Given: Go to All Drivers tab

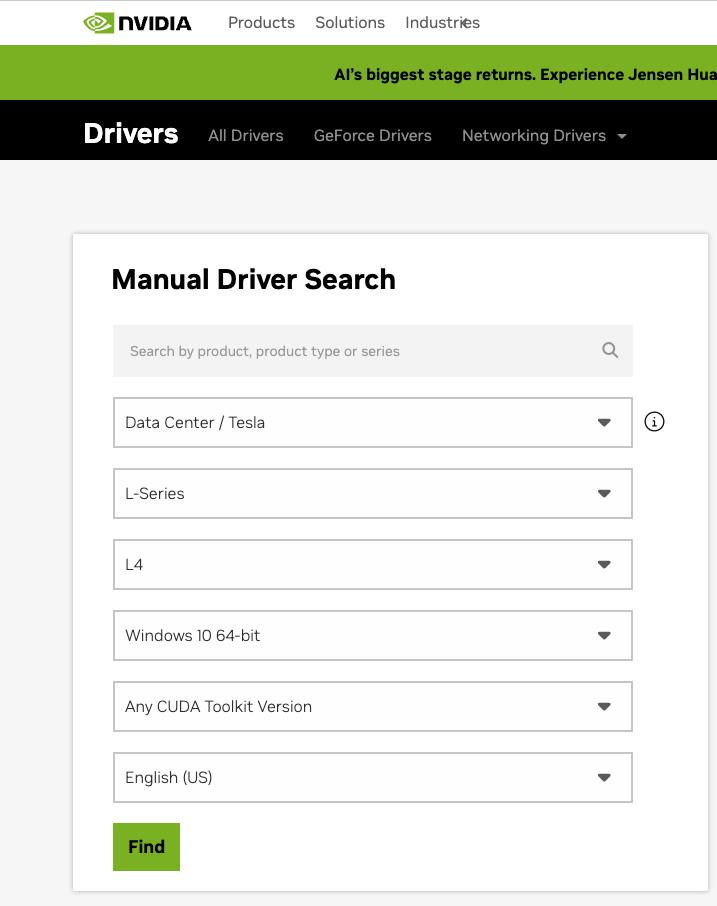Looking at the screenshot, I should [x=245, y=135].
